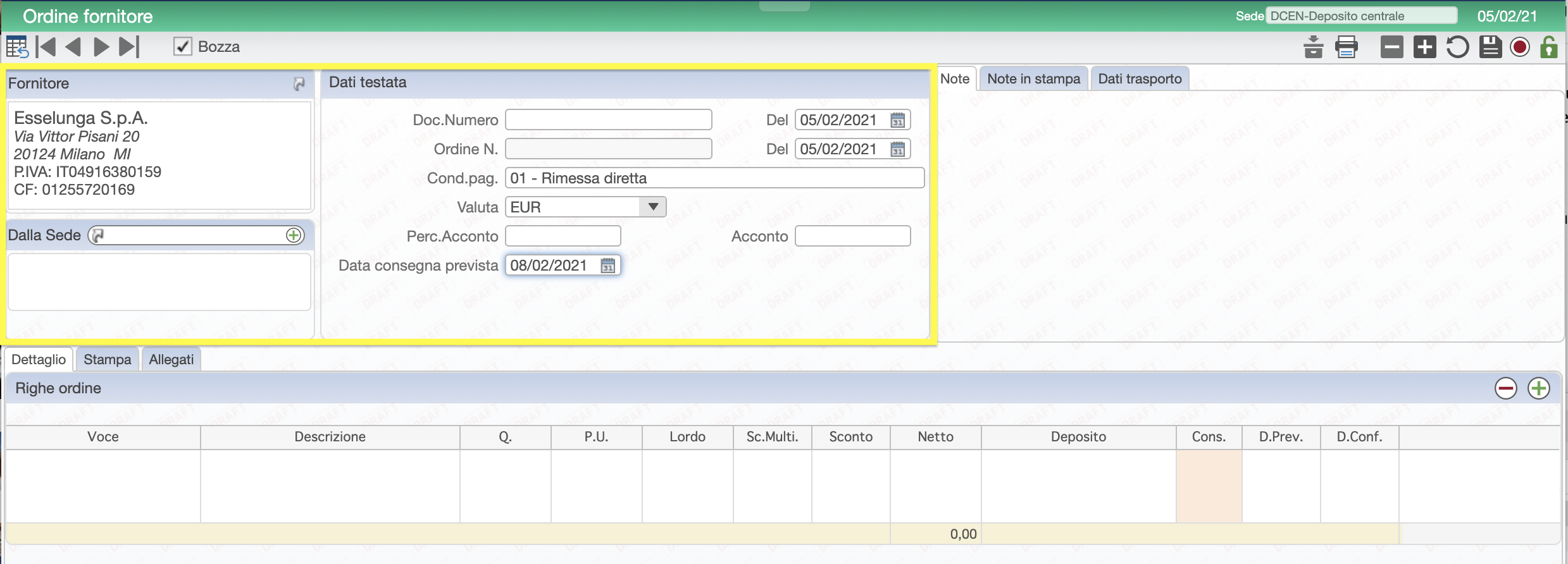
Task: Add order row with green plus
Action: pyautogui.click(x=1539, y=388)
